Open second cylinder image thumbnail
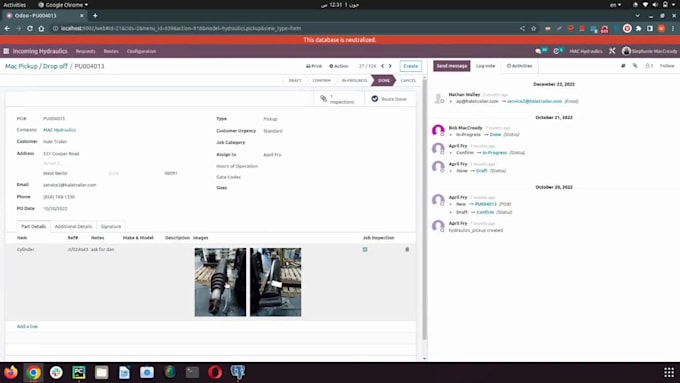This screenshot has width=680, height=383. pos(275,282)
